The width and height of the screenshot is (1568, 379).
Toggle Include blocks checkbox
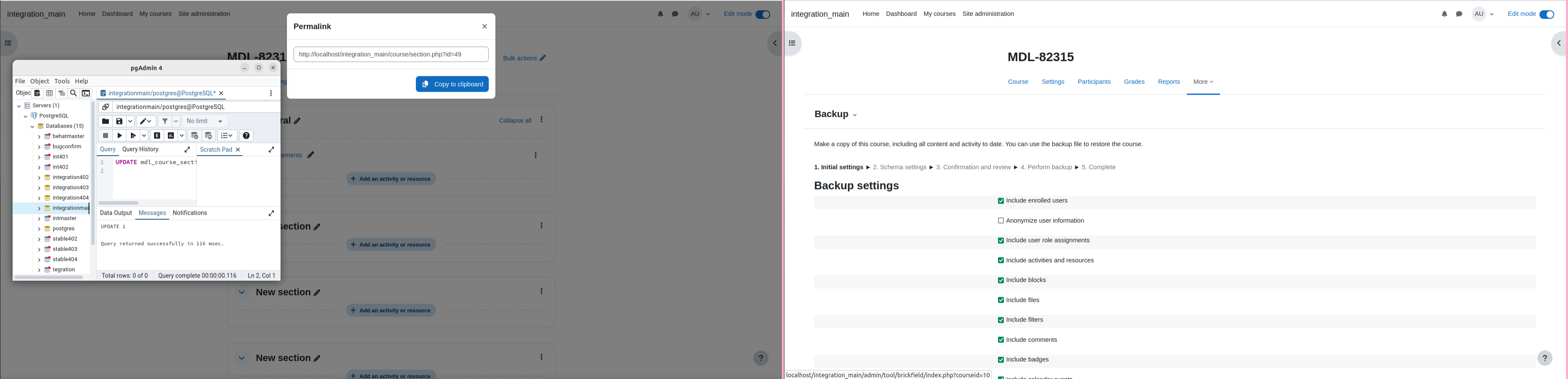point(1000,280)
